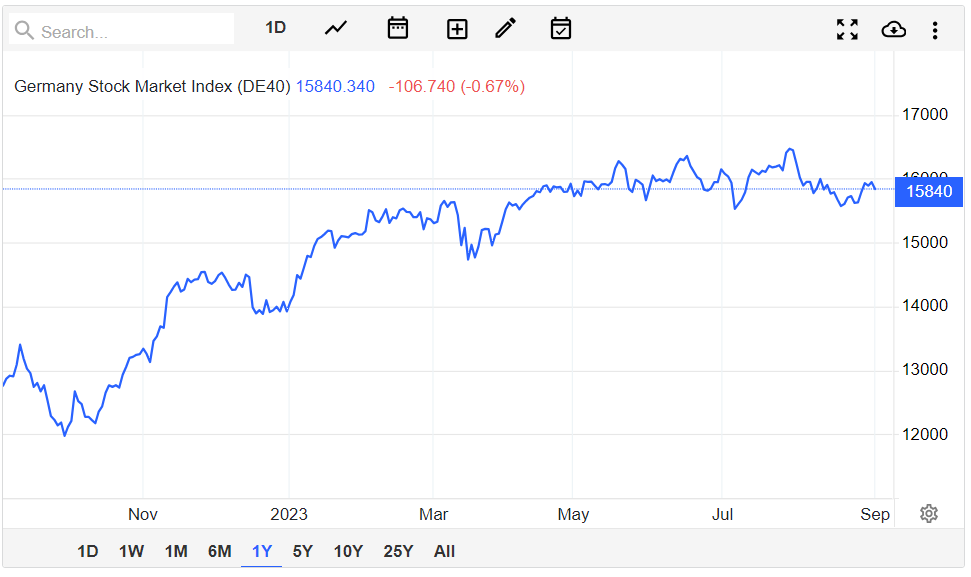Open the economic calendar checkmark icon
This screenshot has height=577, width=971.
tap(561, 28)
